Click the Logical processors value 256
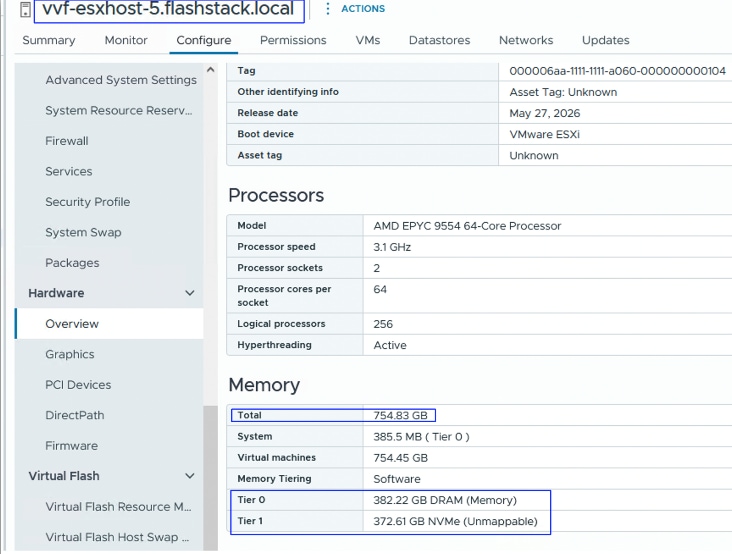The image size is (732, 554). (x=383, y=324)
